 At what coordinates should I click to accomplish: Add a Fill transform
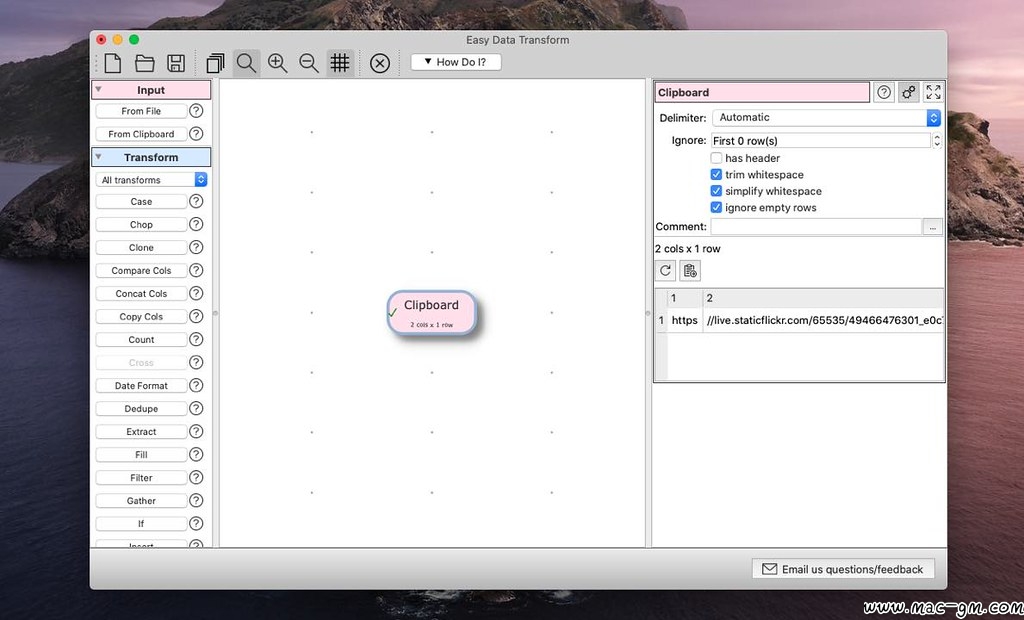[x=141, y=455]
